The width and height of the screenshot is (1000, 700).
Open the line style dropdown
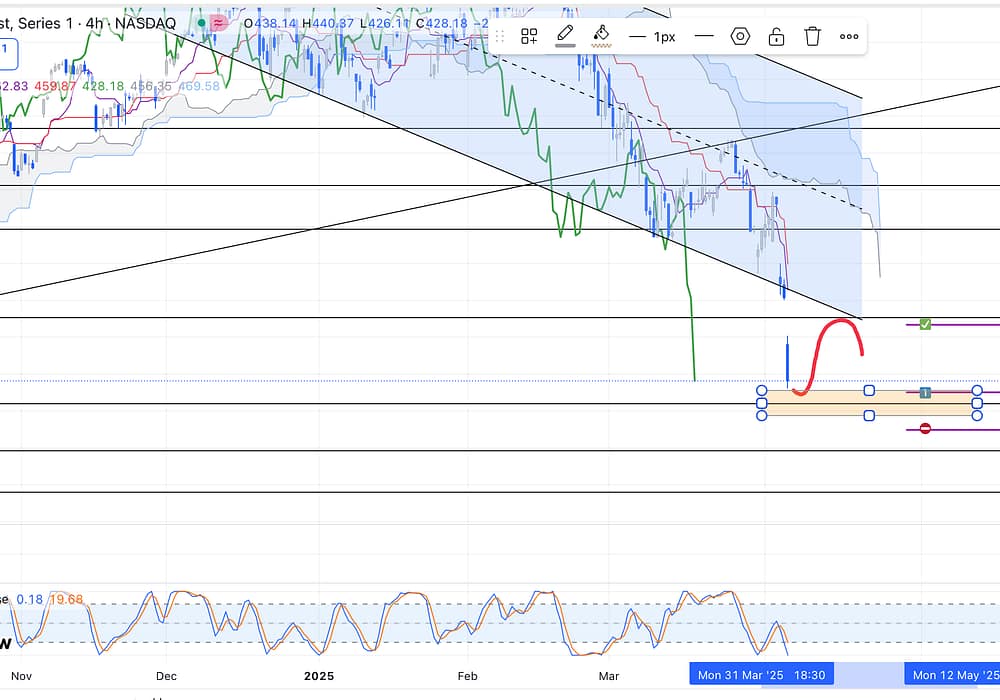coord(704,37)
